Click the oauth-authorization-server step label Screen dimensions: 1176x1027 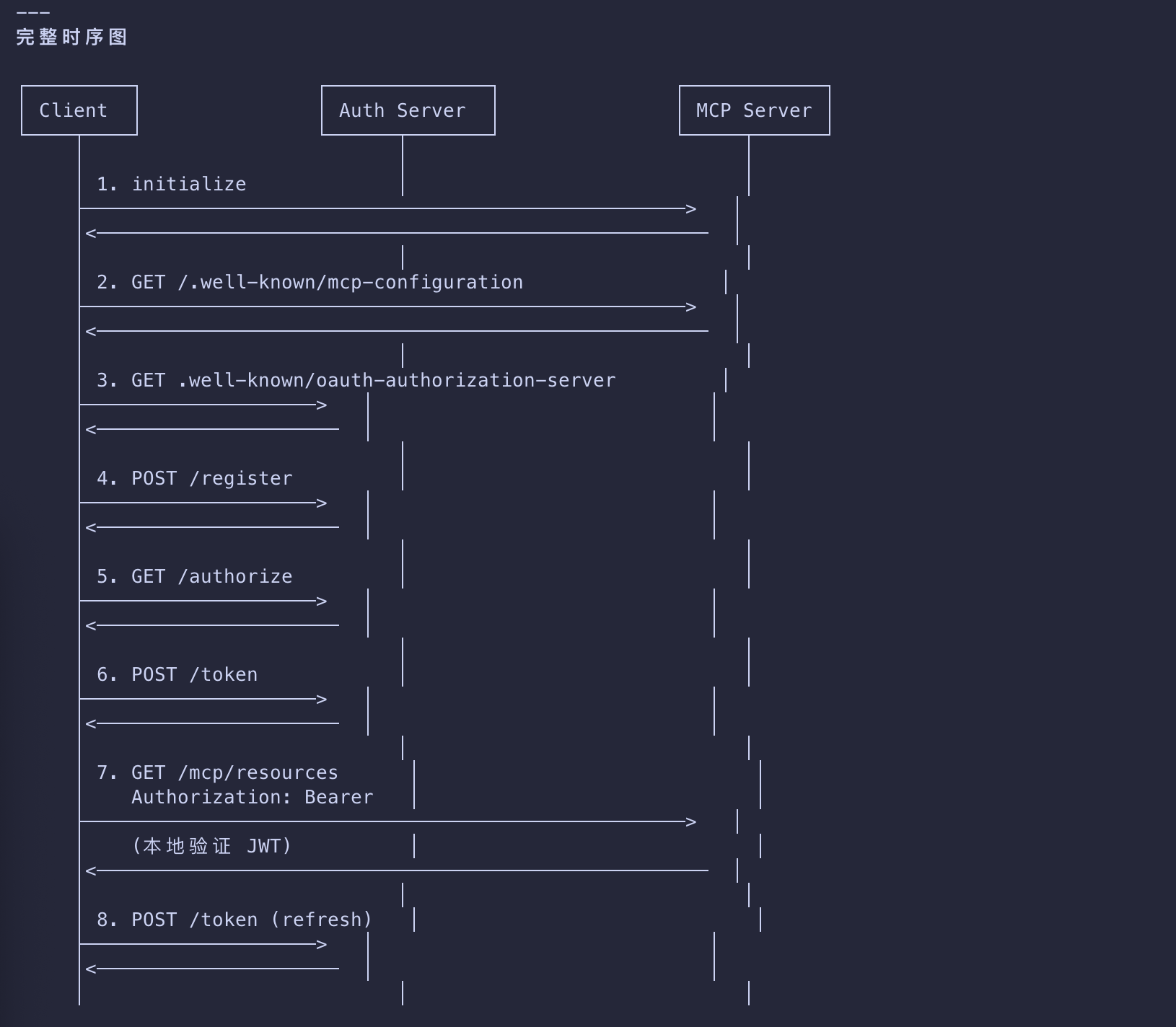pos(356,381)
